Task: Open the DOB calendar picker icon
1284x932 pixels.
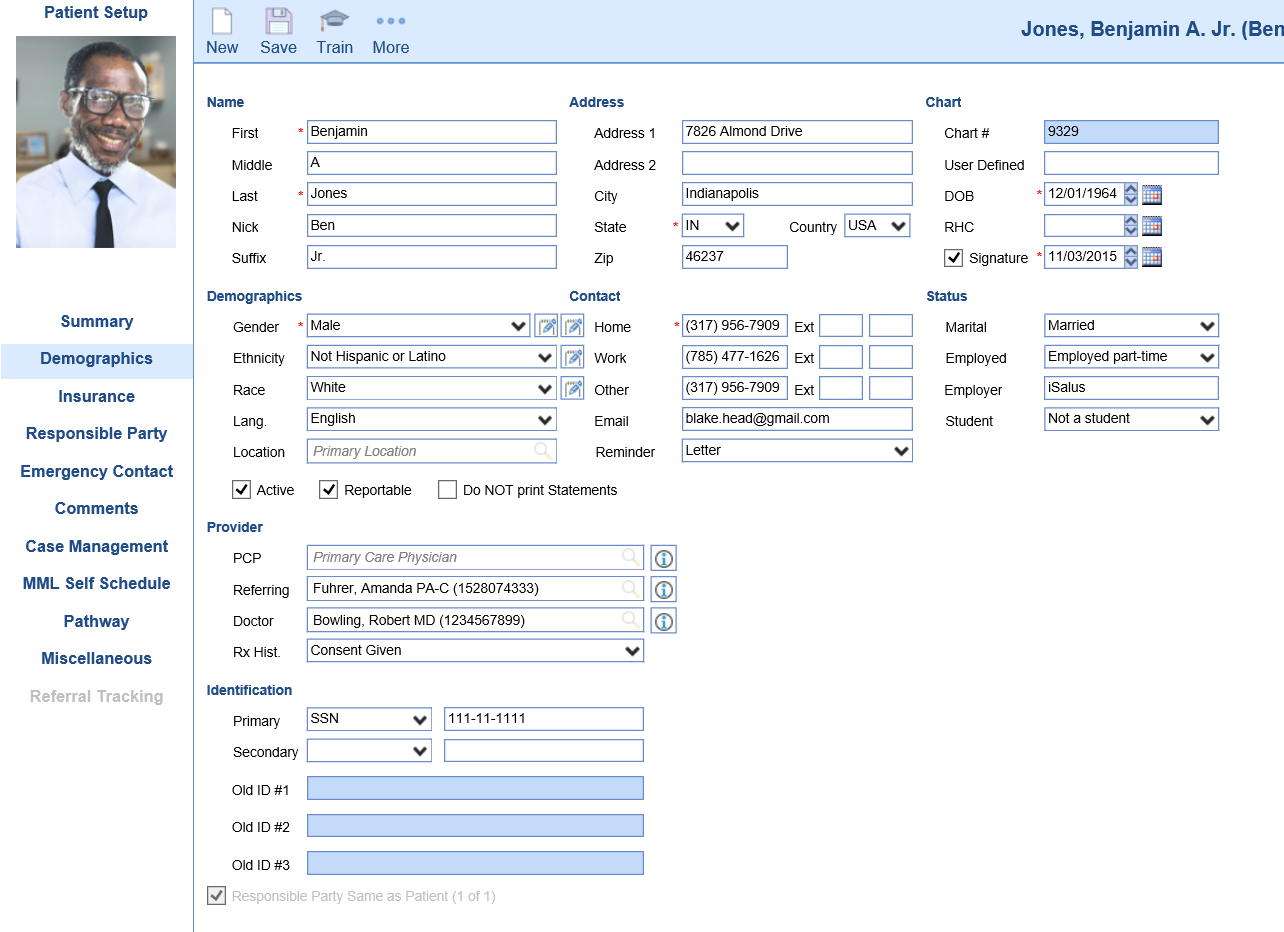Action: [1152, 195]
